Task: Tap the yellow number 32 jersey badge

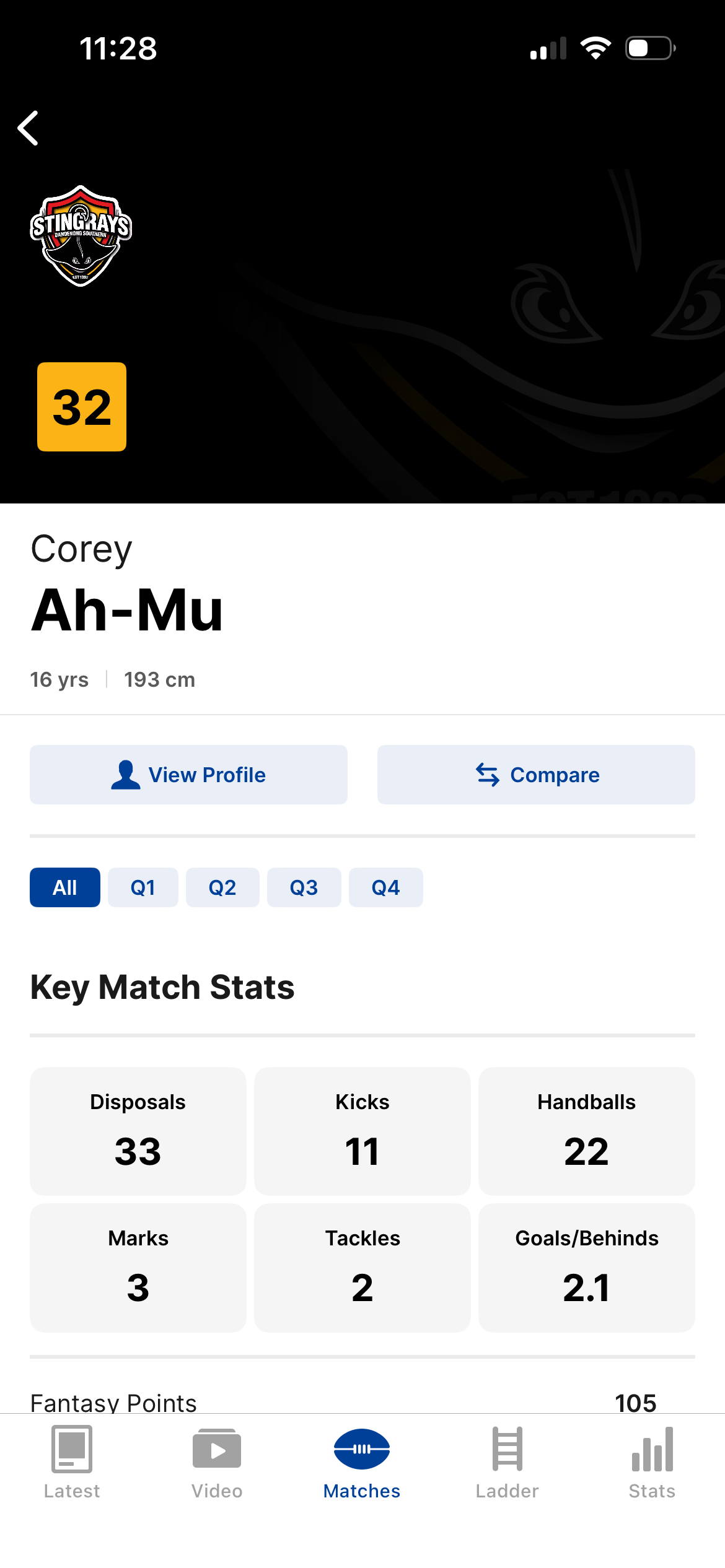Action: [x=82, y=407]
